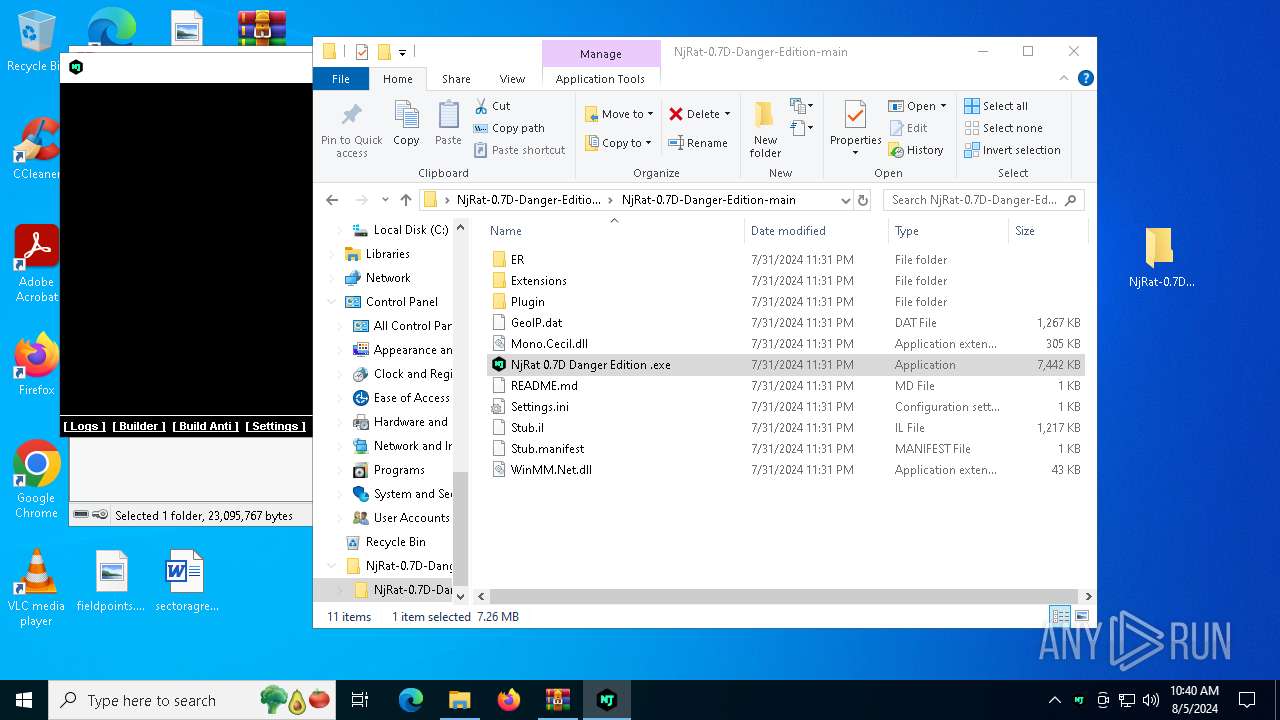The image size is (1280, 720).
Task: Sort by Date modified column
Action: tap(815, 230)
